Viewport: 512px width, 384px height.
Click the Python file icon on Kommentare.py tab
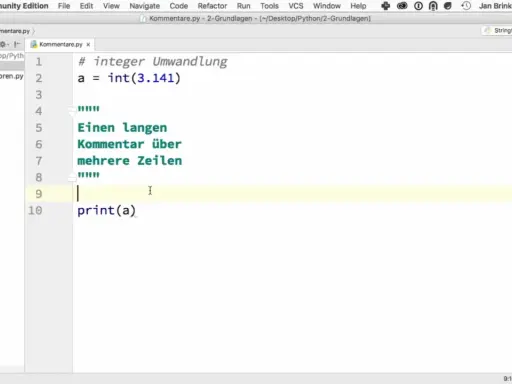[34, 44]
